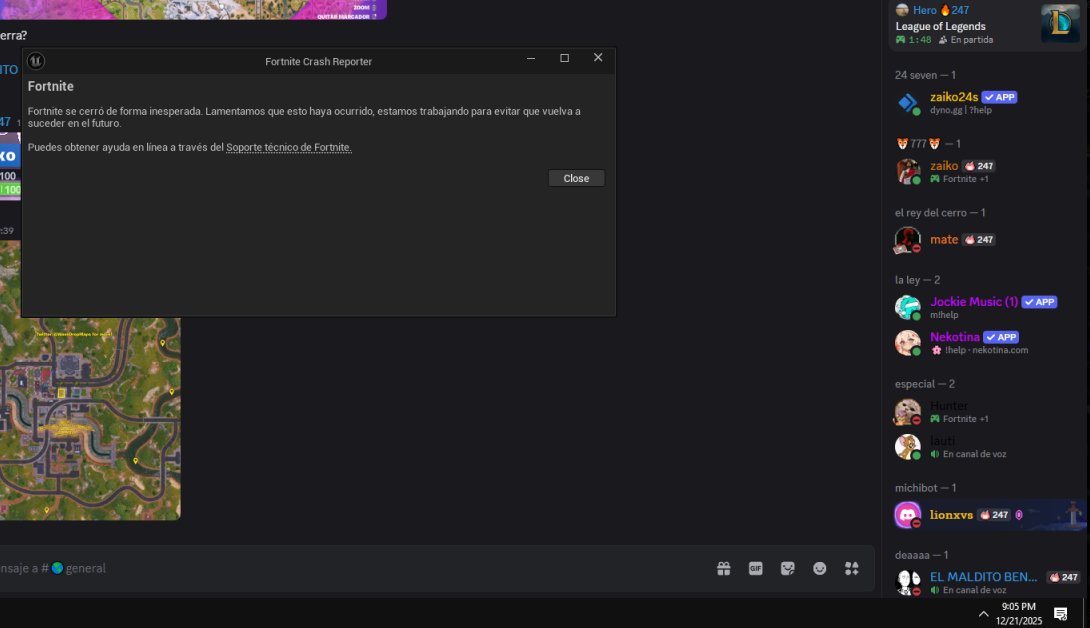1090x628 pixels.
Task: Minimize the Fortnite Crash Reporter window
Action: coord(531,58)
